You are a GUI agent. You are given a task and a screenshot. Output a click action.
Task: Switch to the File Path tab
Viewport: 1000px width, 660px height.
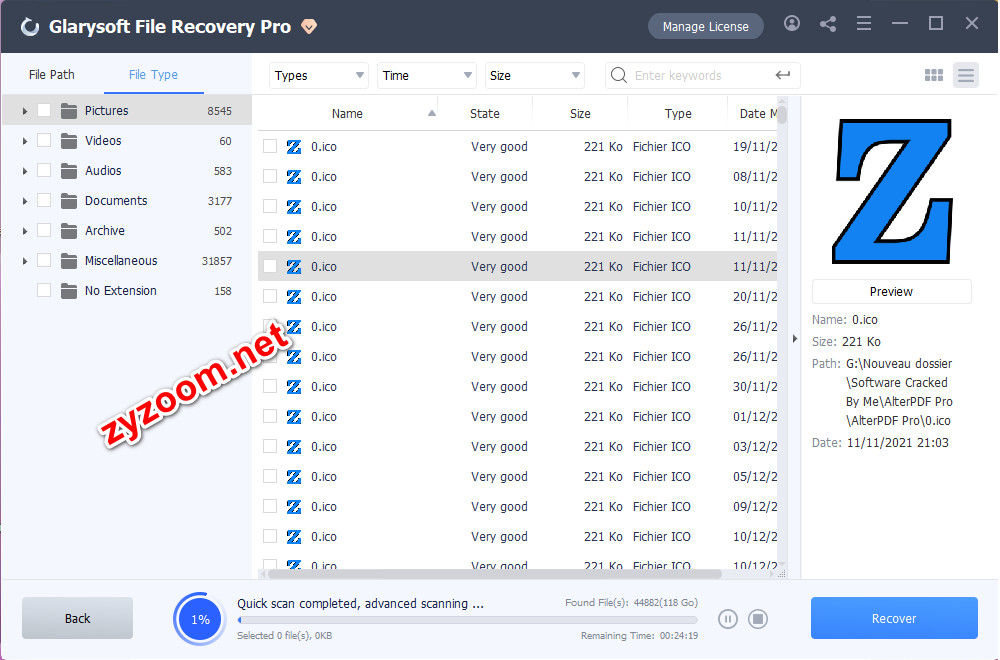click(x=52, y=75)
